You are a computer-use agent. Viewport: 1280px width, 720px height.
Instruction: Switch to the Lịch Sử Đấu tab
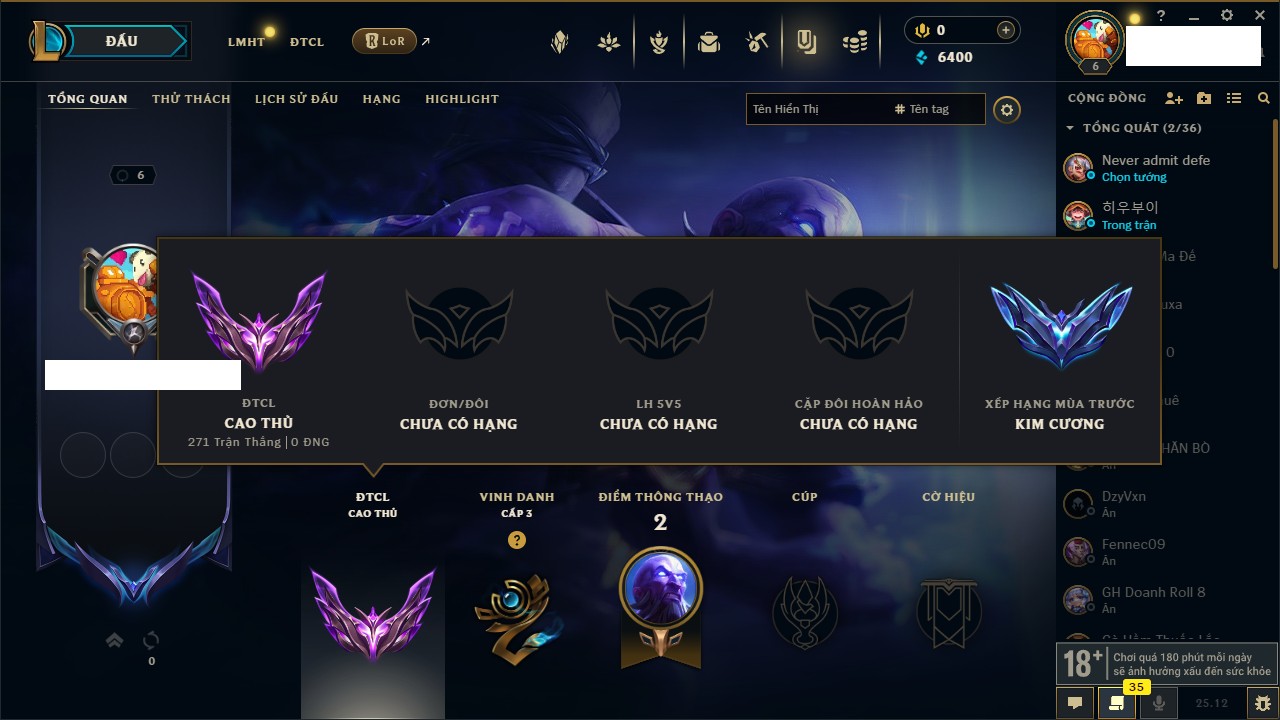pyautogui.click(x=296, y=99)
